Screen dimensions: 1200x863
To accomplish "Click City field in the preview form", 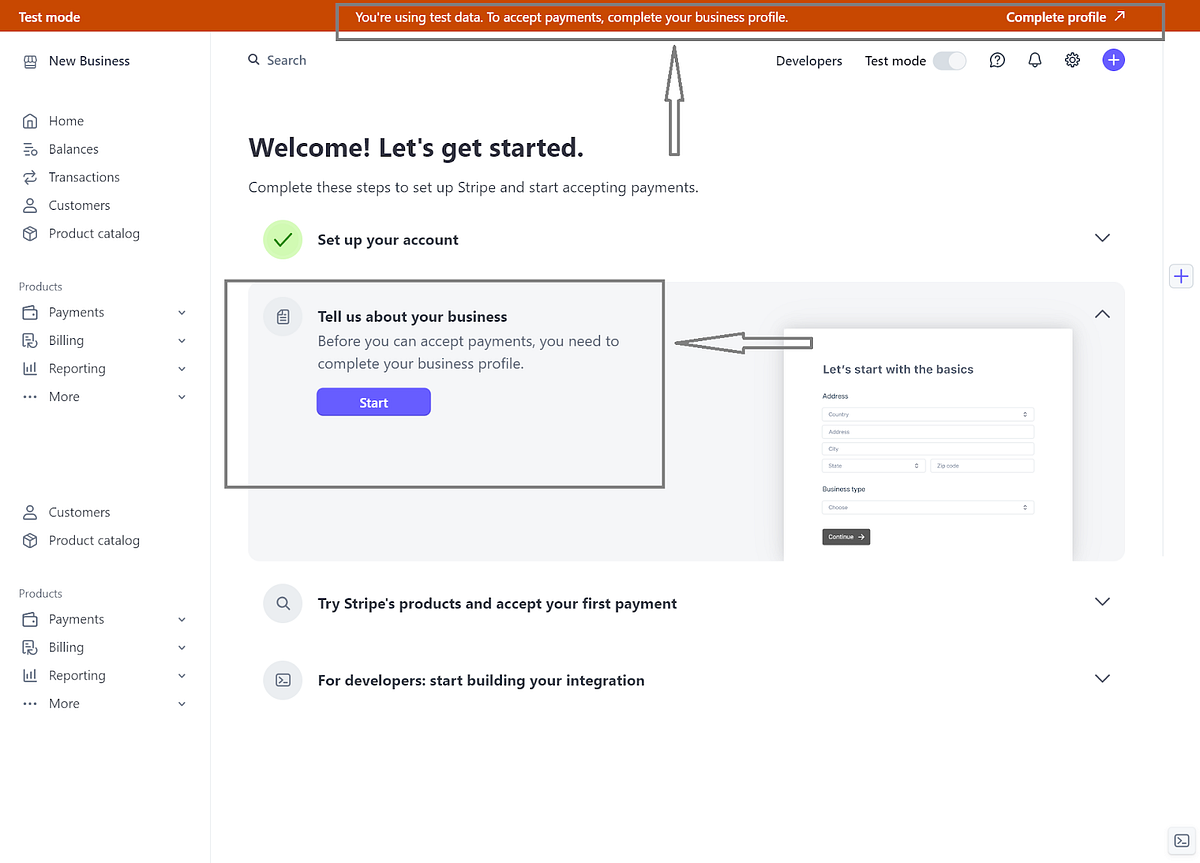I will tap(928, 449).
